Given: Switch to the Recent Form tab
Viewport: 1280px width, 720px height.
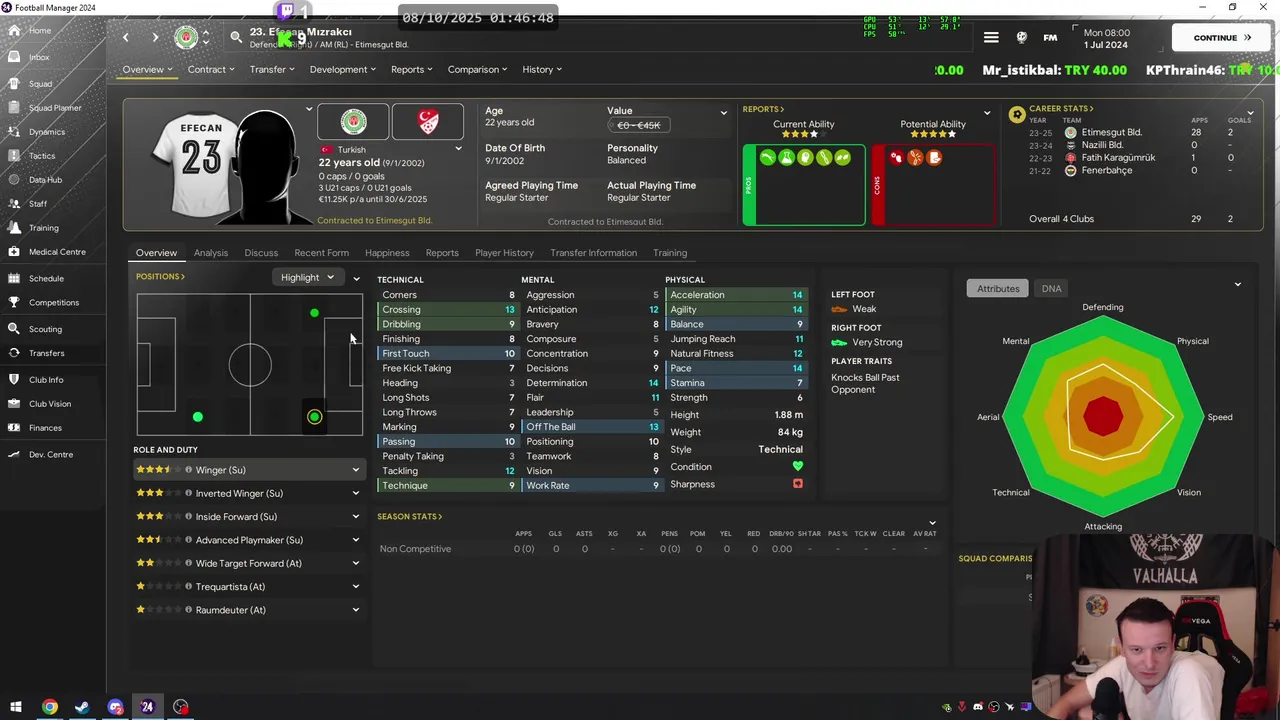Looking at the screenshot, I should click(x=321, y=253).
